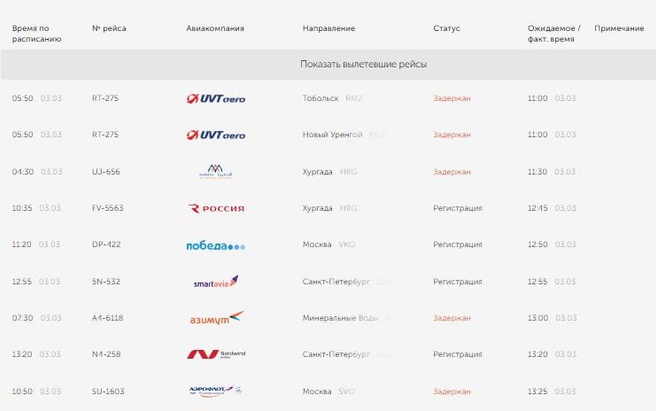Screen dimensions: 656x411
Task: Click the UVT aero logo for Novy Urengoy flight
Action: pyautogui.click(x=216, y=135)
